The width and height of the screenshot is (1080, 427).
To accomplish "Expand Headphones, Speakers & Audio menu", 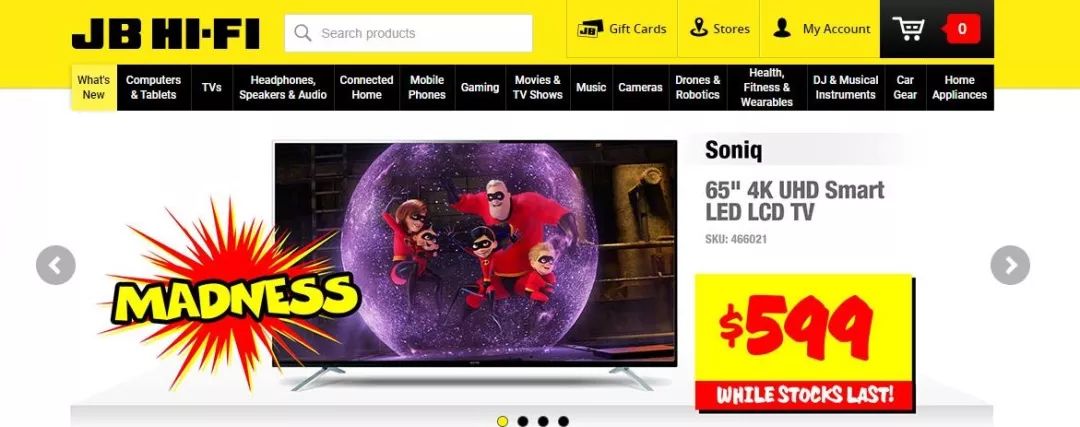I will tap(283, 87).
